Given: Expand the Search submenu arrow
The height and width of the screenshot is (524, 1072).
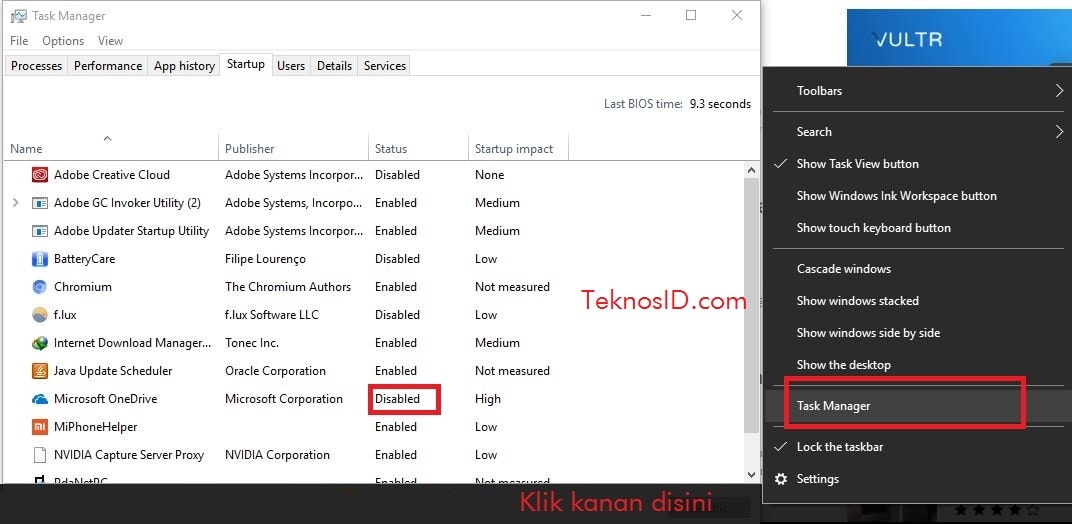Looking at the screenshot, I should [x=1059, y=131].
